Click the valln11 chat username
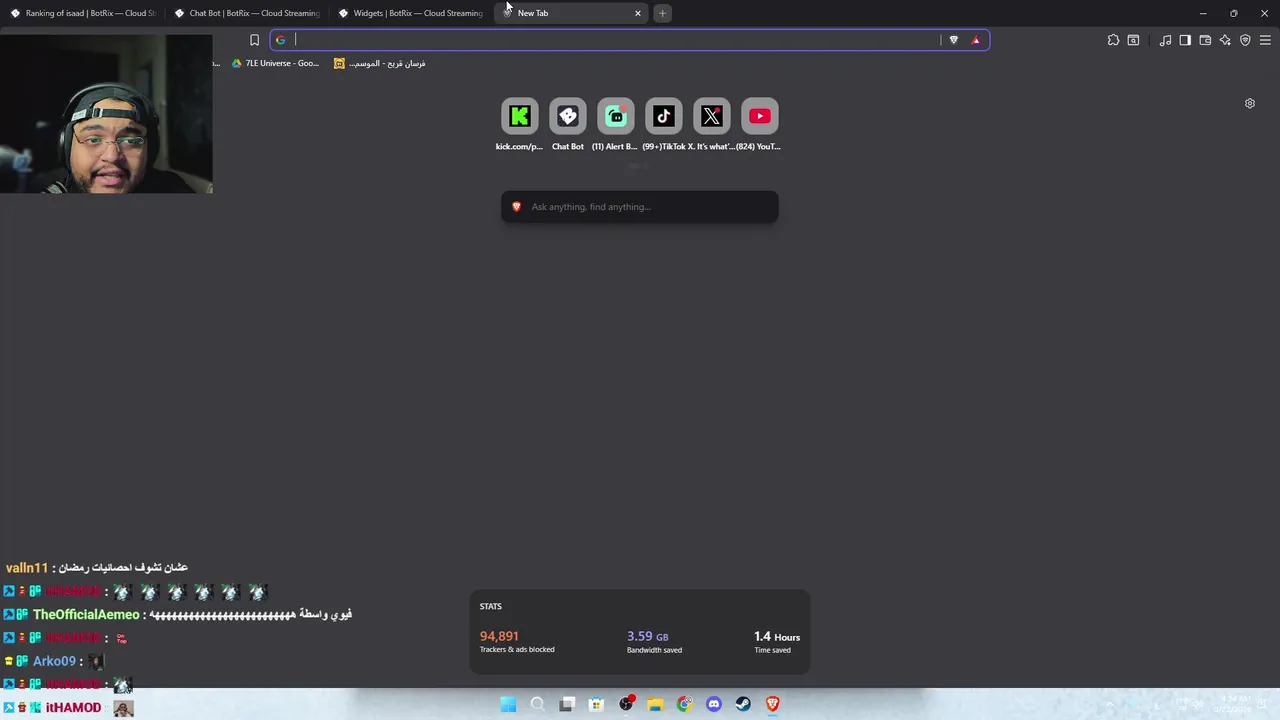This screenshot has width=1280, height=720. pyautogui.click(x=27, y=568)
